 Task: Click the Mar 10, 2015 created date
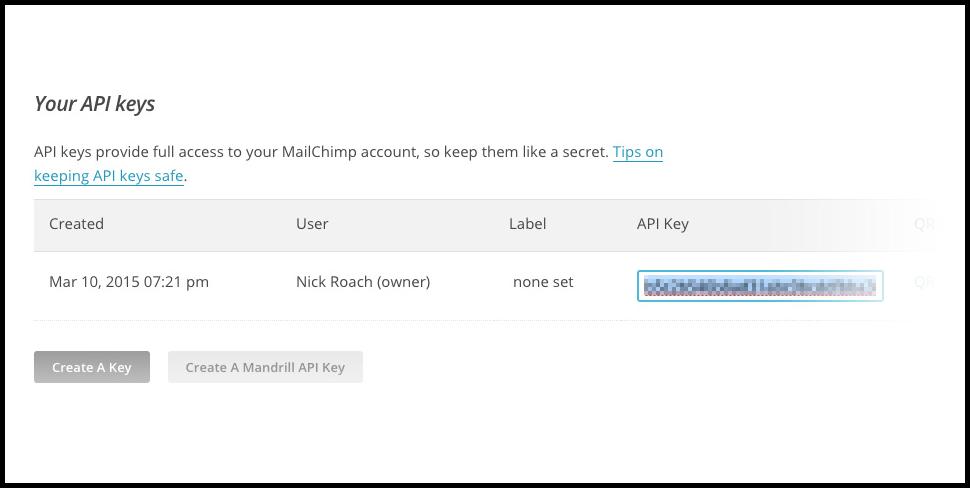(x=94, y=282)
